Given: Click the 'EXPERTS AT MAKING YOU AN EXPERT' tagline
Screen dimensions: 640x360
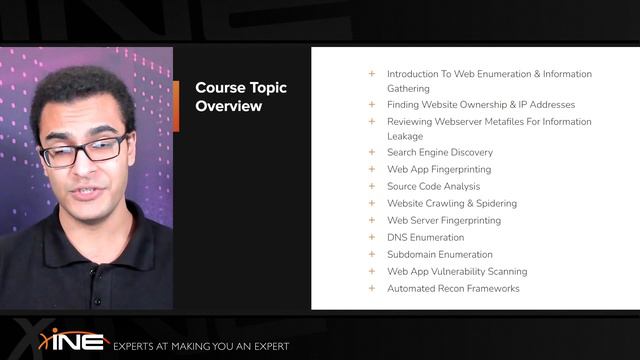Looking at the screenshot, I should pos(201,347).
